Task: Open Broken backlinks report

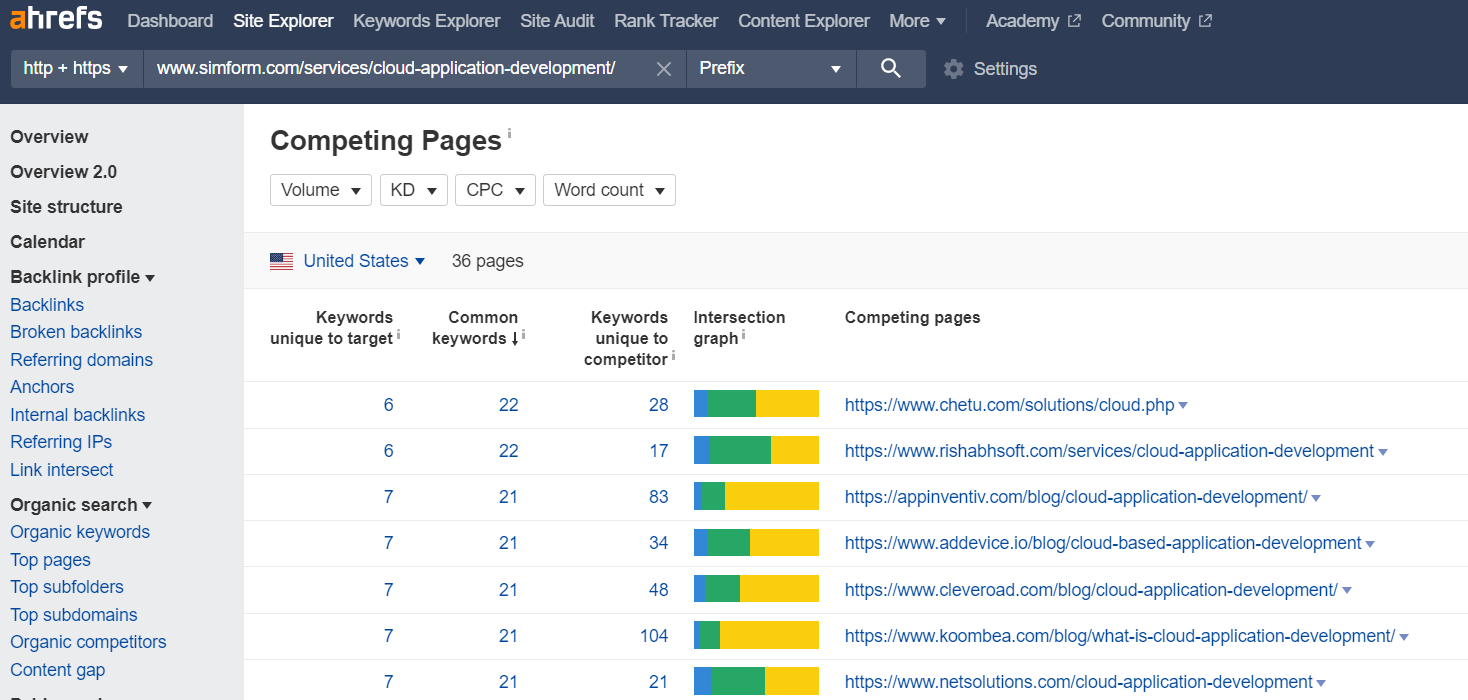Action: pyautogui.click(x=76, y=332)
